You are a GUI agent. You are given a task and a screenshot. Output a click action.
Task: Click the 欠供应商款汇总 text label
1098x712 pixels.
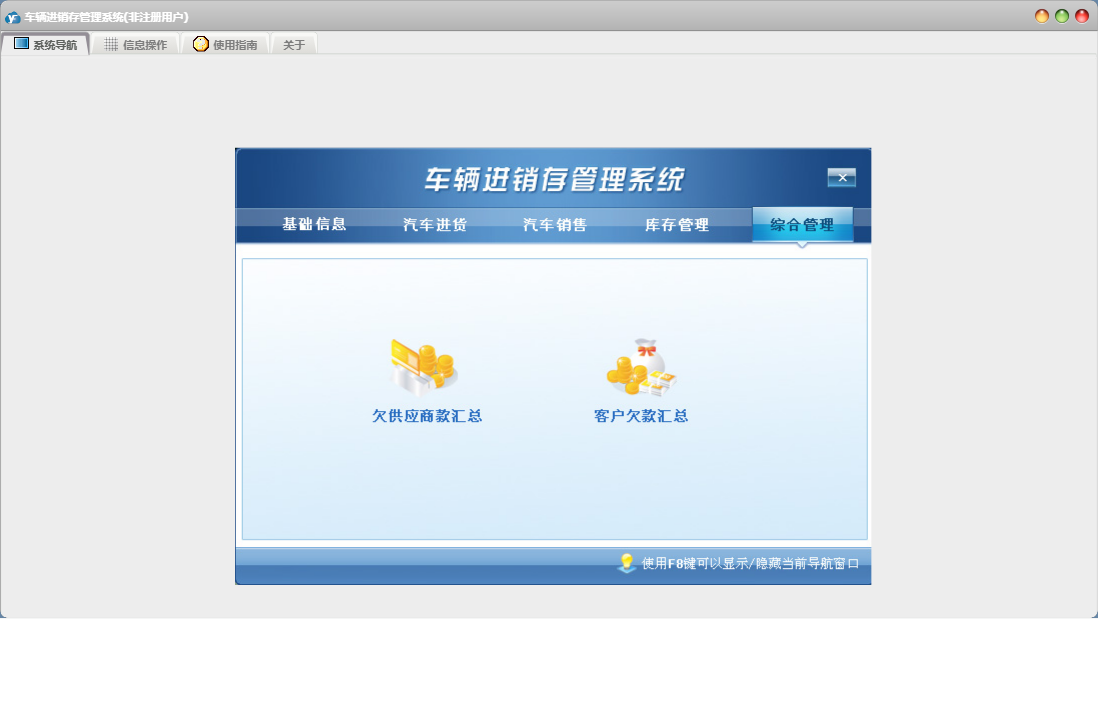click(x=427, y=416)
